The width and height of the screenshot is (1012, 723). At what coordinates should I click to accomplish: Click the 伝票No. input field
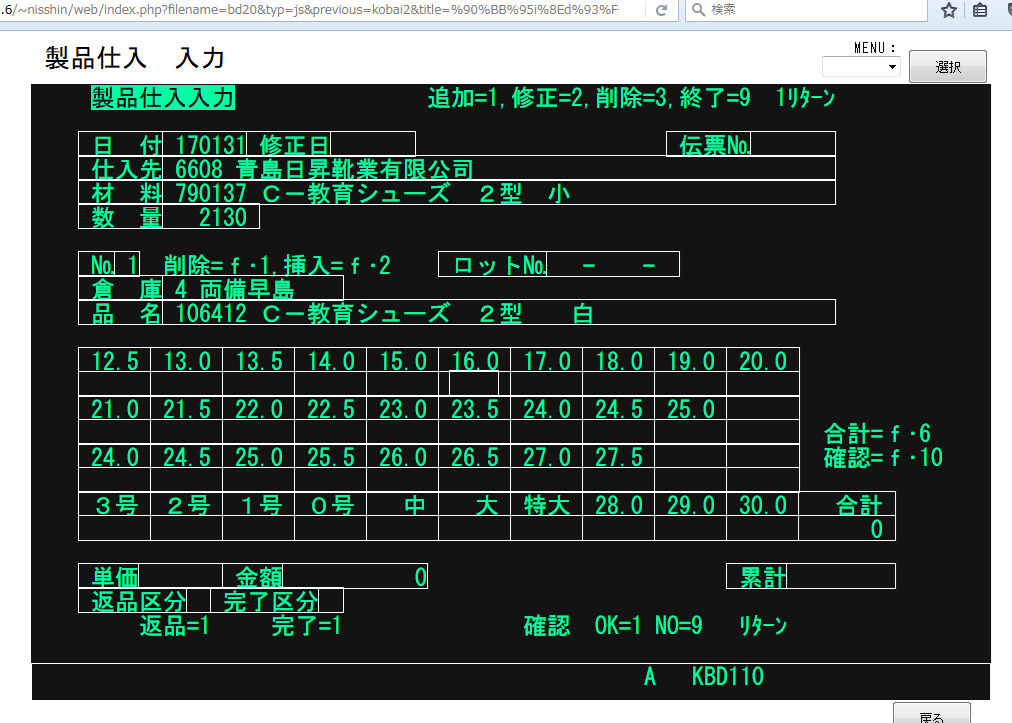pyautogui.click(x=792, y=144)
